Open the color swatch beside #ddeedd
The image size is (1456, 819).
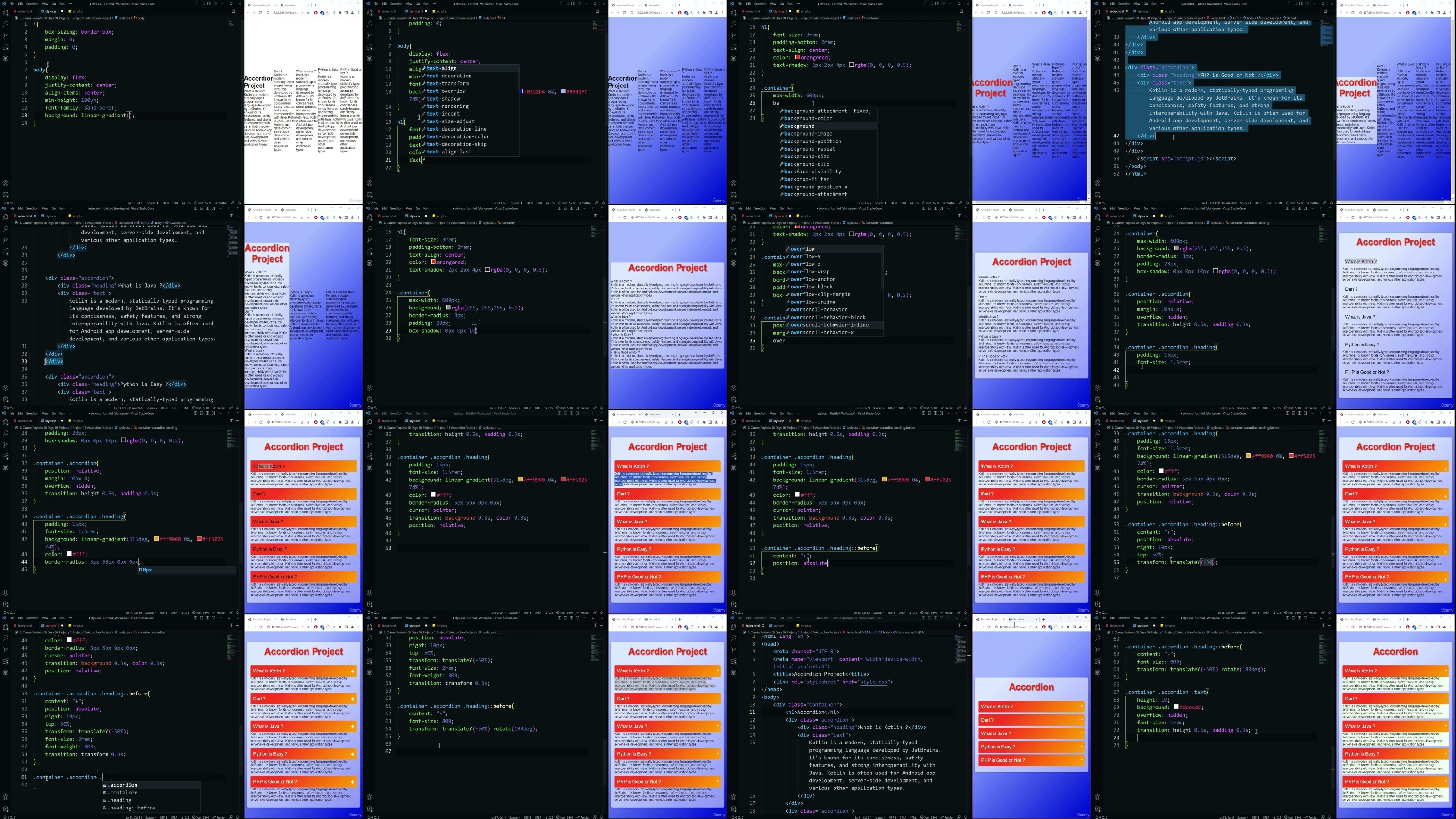[1176, 707]
